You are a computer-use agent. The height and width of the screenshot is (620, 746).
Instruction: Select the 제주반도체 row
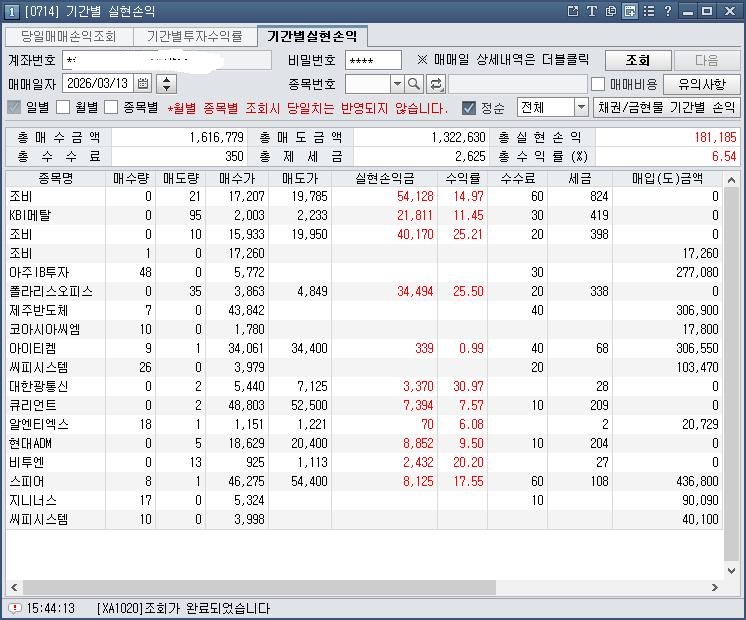coord(364,310)
